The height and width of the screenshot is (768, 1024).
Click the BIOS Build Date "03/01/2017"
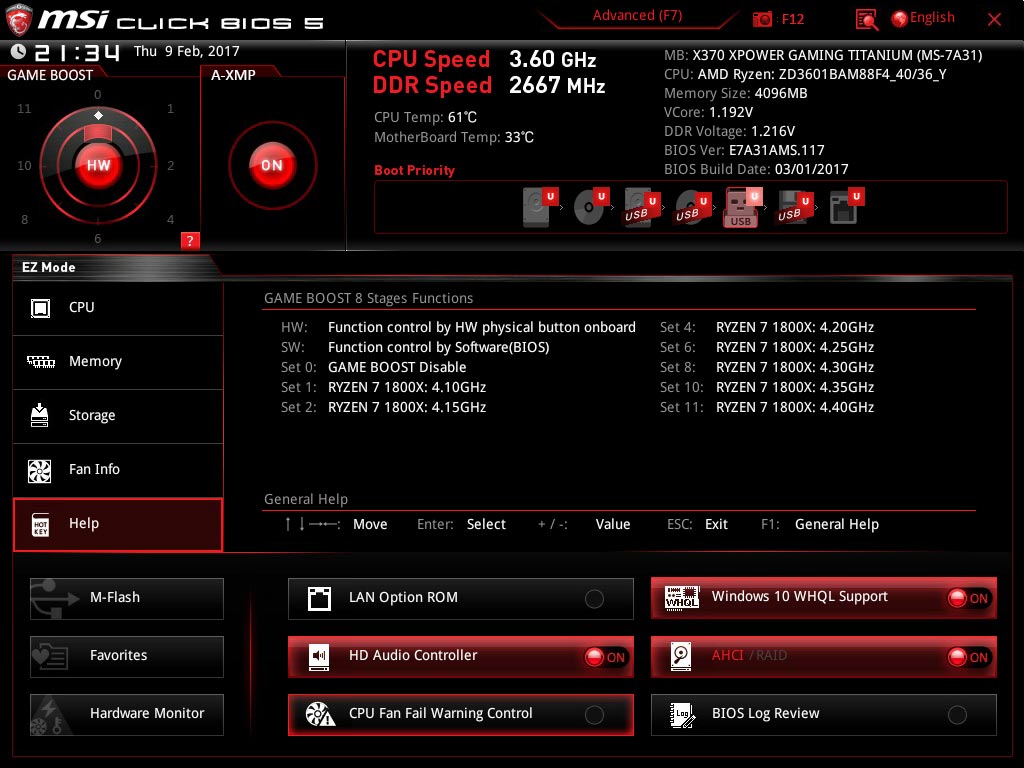coord(812,169)
